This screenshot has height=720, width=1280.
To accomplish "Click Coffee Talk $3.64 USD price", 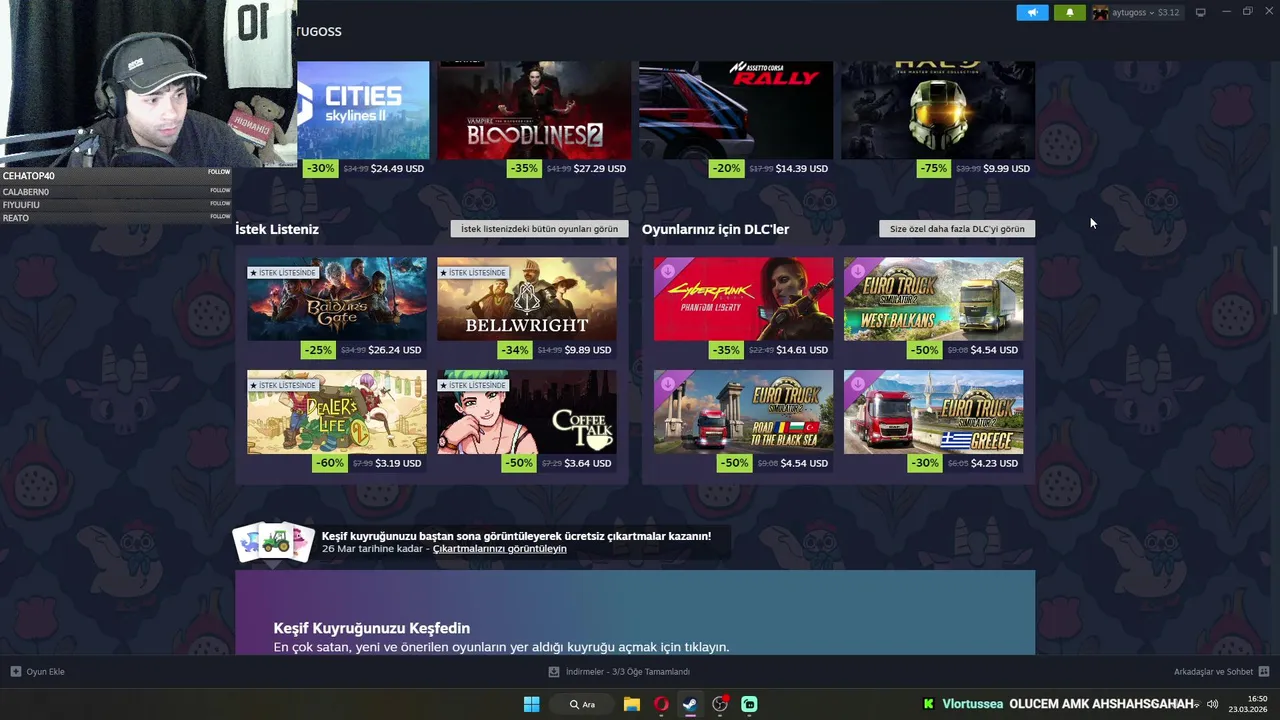I will click(x=588, y=463).
